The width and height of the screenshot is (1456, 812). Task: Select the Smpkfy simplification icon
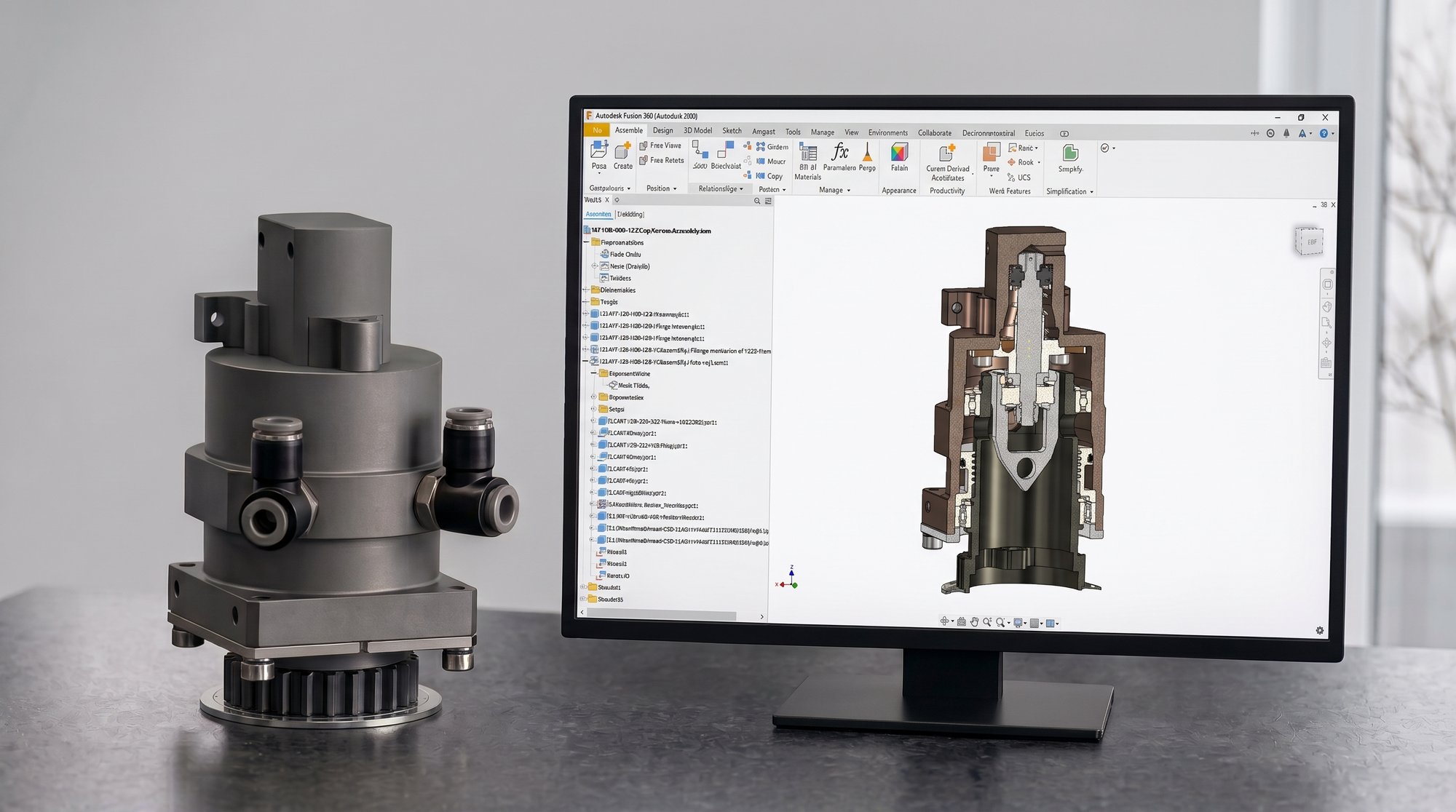click(1070, 153)
